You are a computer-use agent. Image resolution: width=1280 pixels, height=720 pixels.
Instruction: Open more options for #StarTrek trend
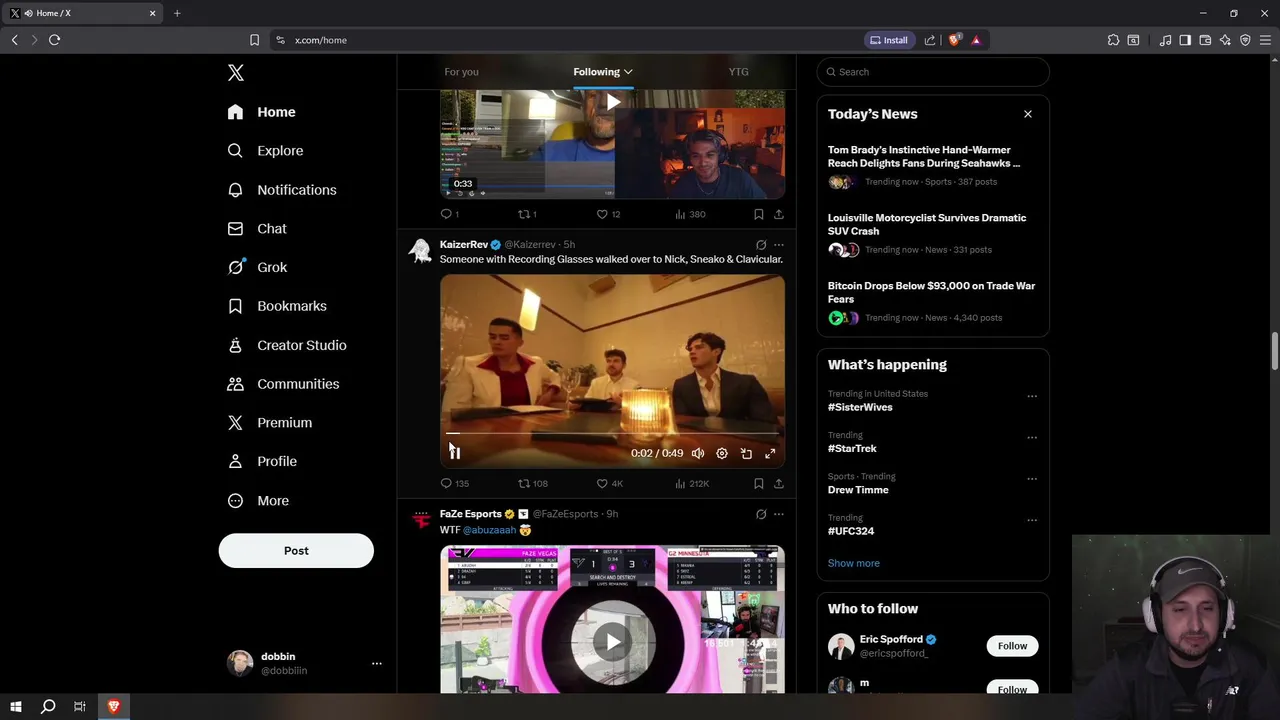tap(1032, 437)
